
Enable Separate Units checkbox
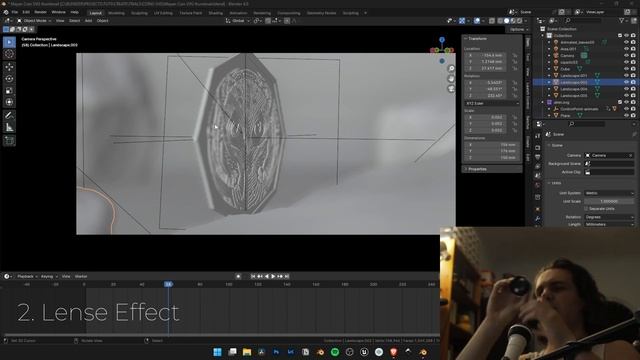[x=586, y=209]
